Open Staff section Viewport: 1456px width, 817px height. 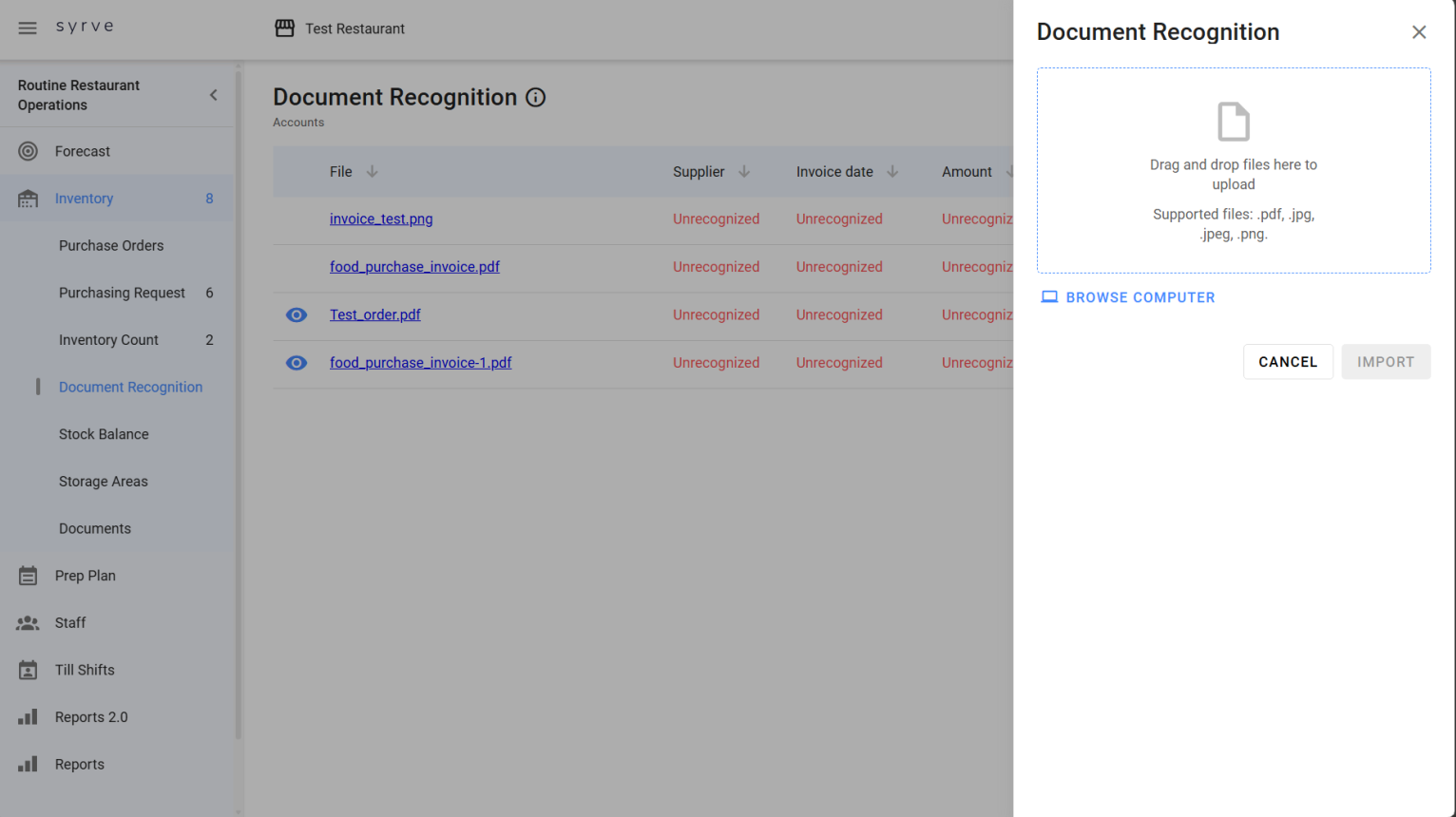pos(70,623)
